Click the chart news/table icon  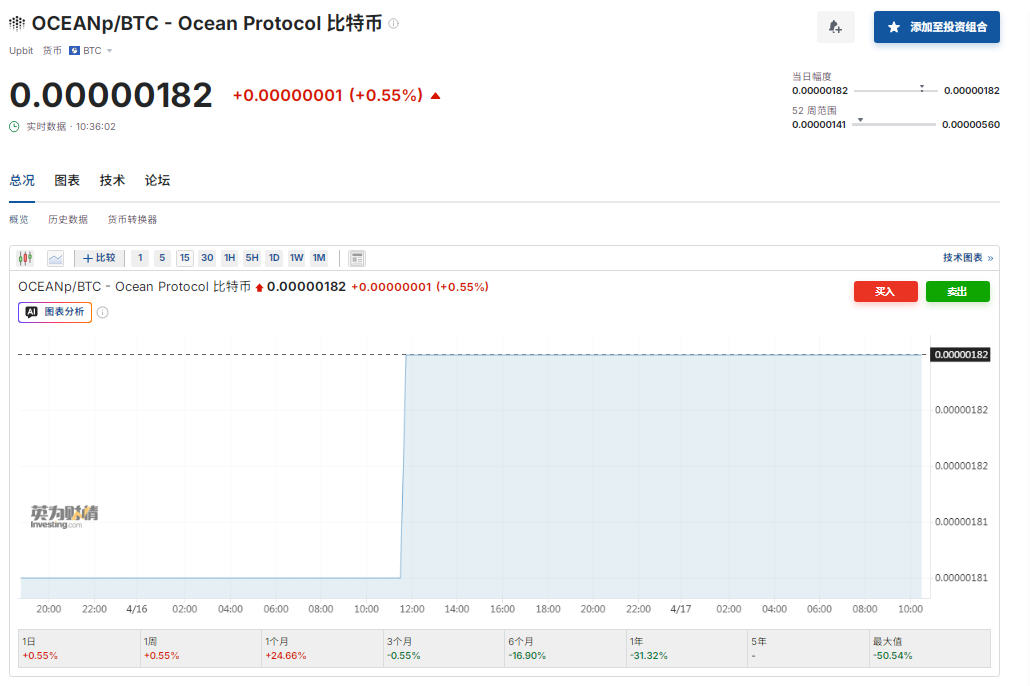click(x=357, y=258)
